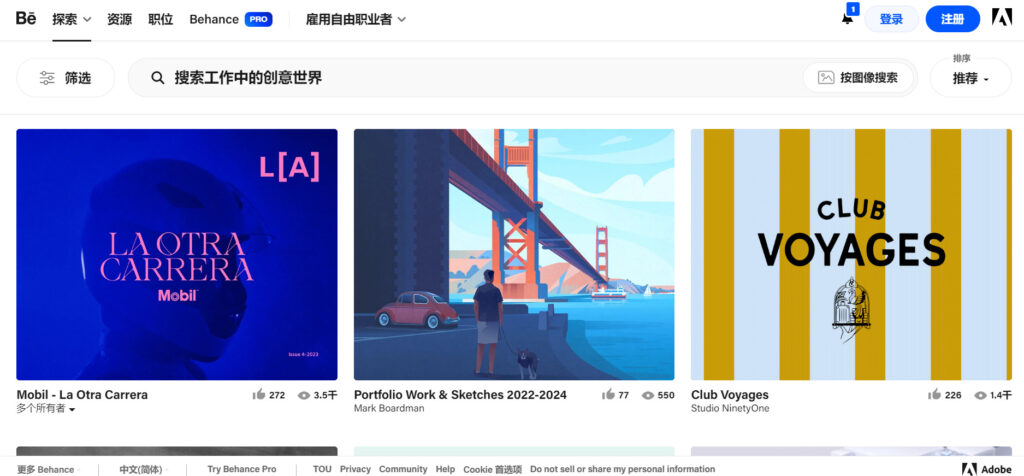
Task: Click the views eye icon for Mobil - La Otra Carrera
Action: tap(304, 395)
